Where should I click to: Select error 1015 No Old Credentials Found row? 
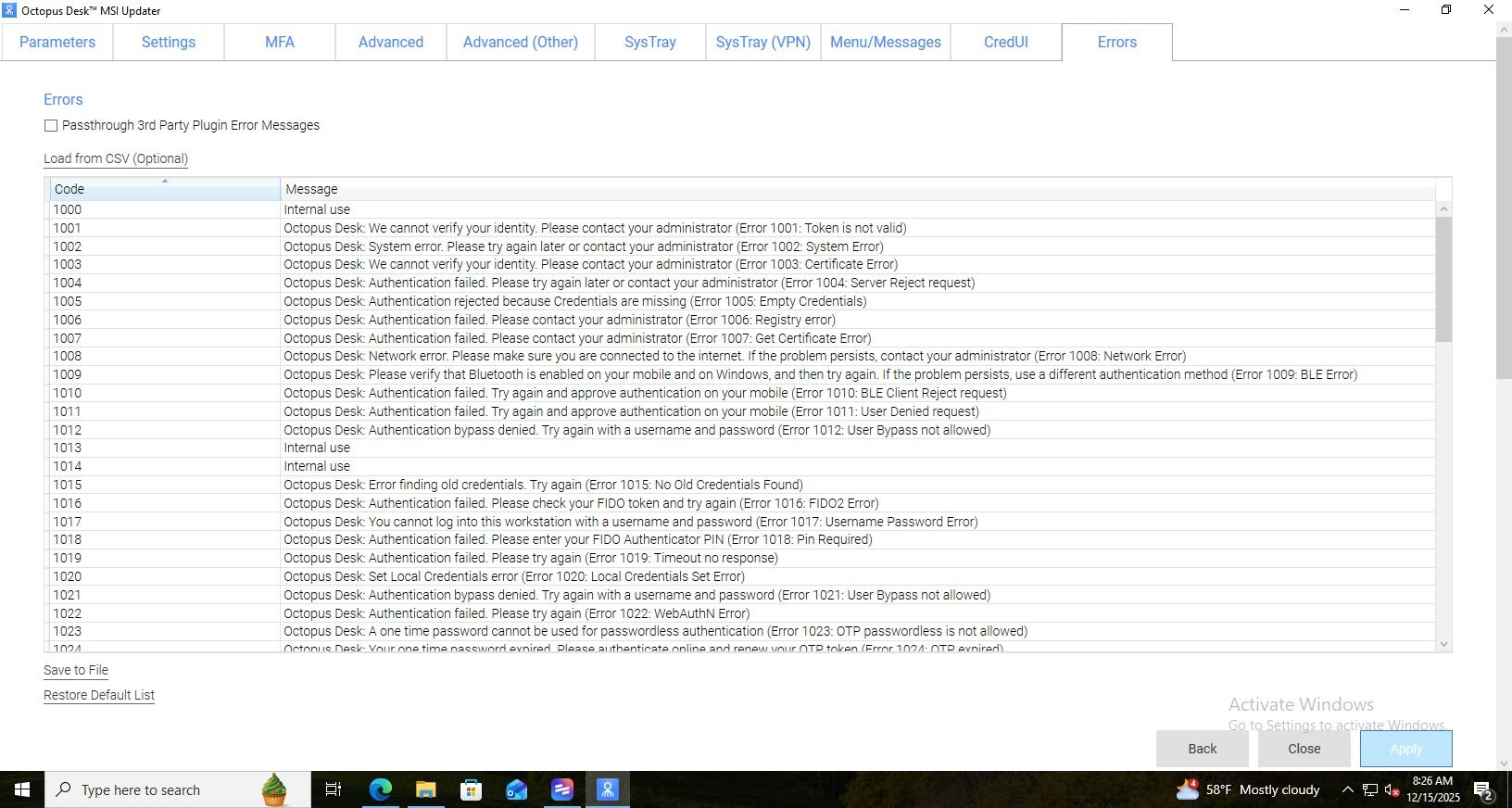point(742,485)
